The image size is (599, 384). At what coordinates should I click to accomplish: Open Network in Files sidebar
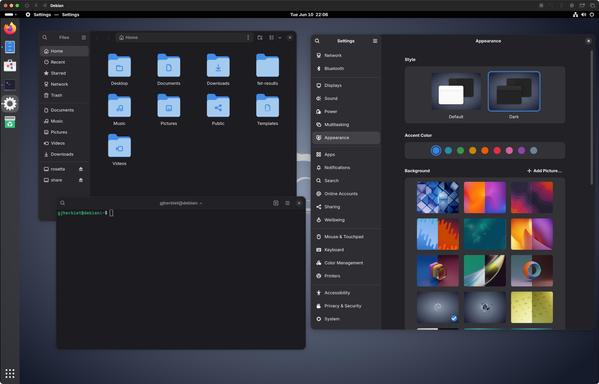(64, 84)
